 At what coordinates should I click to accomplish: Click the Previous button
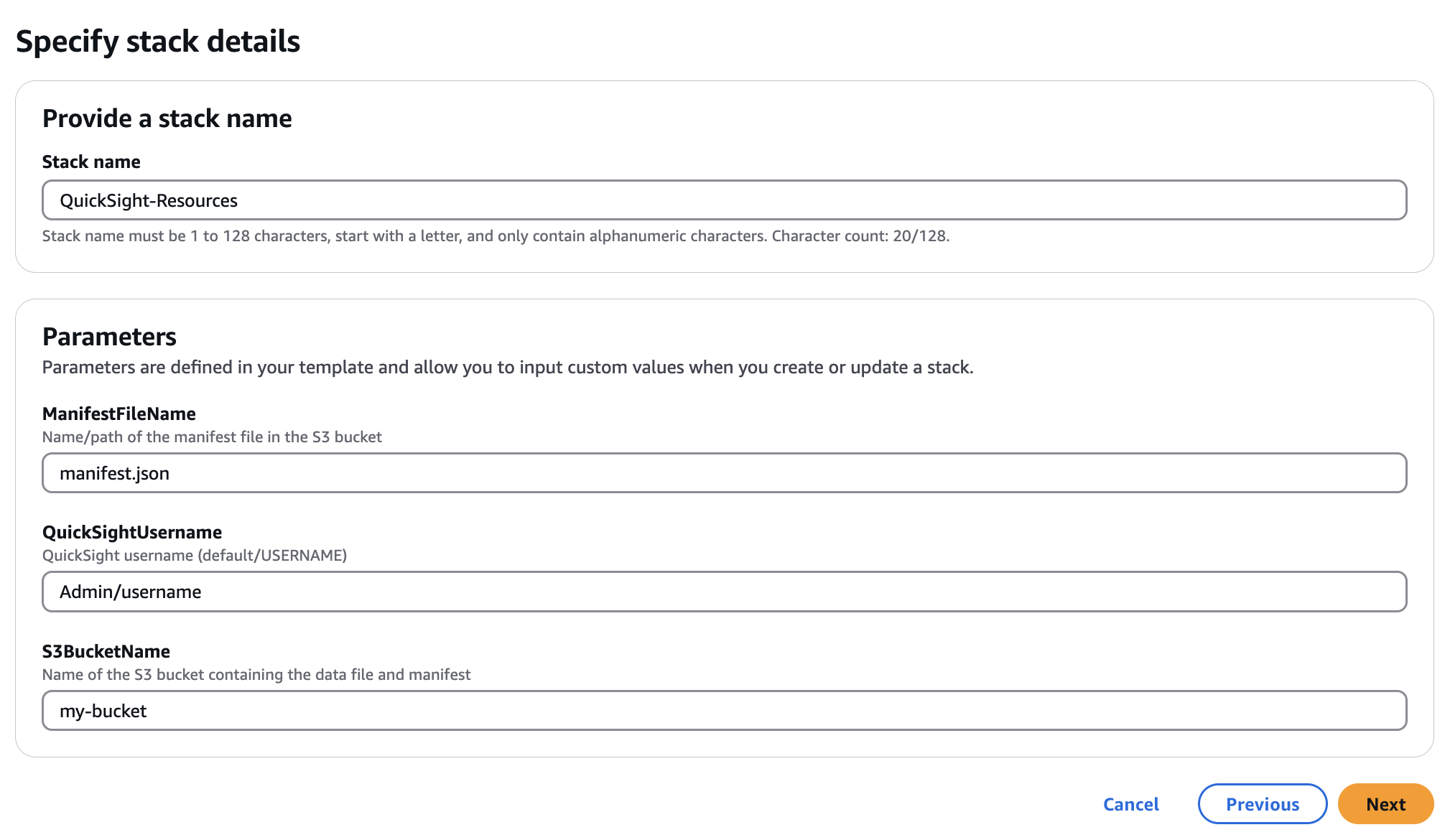click(x=1262, y=804)
